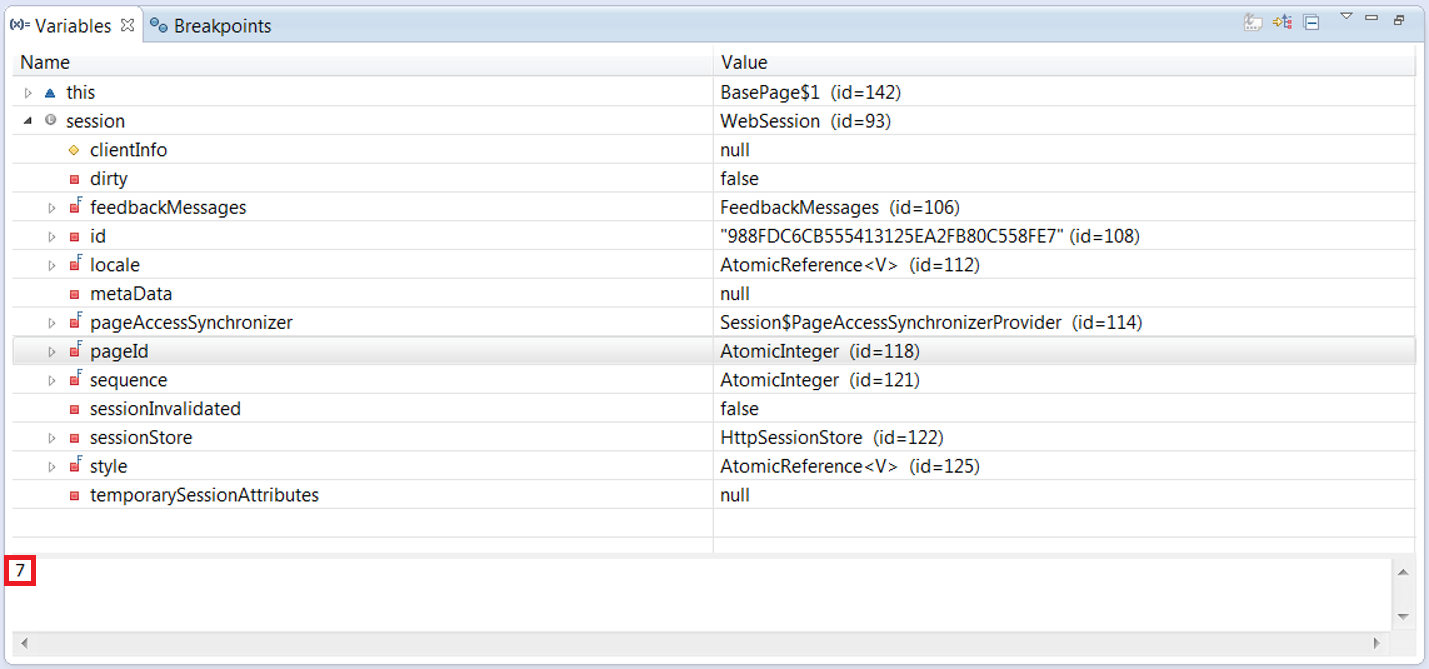Expand the 'this' variable node
Viewport: 1429px width, 669px height.
pyautogui.click(x=28, y=93)
